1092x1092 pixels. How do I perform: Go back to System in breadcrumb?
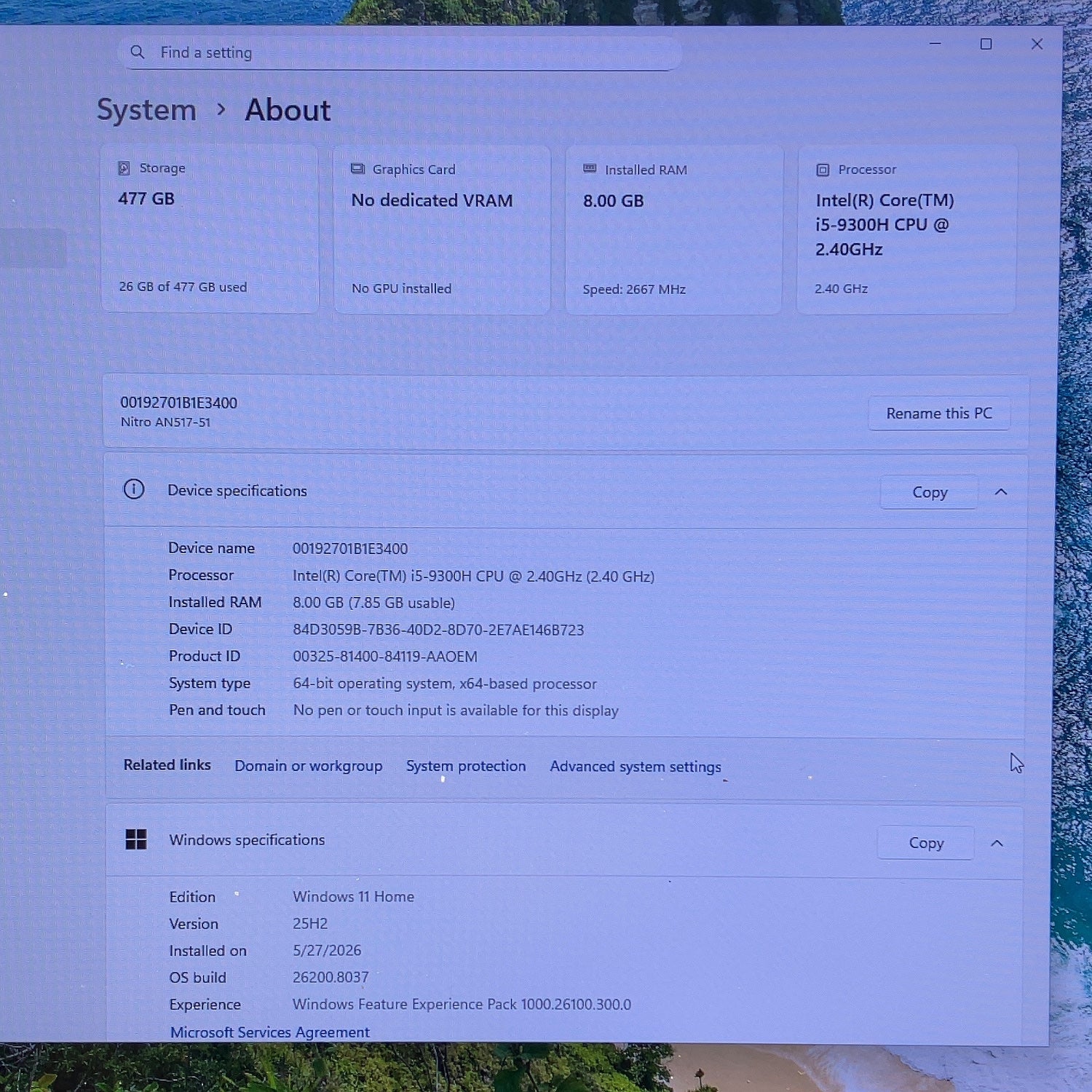point(147,110)
